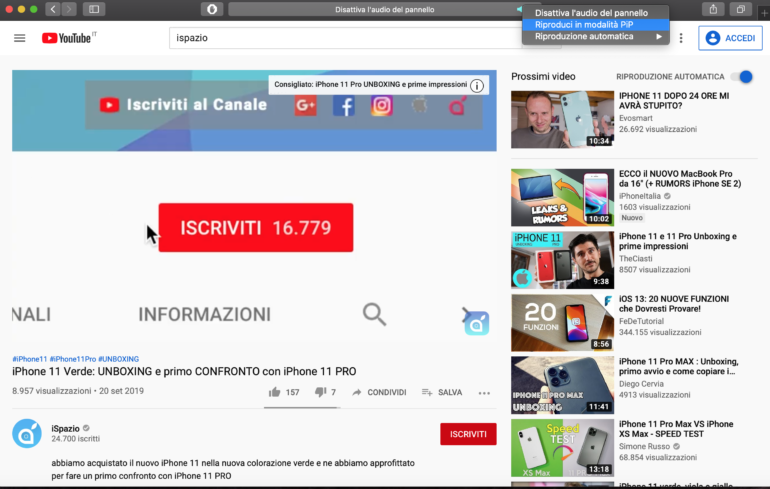Image resolution: width=770 pixels, height=489 pixels.
Task: Expand Riproduzione automatica submenu
Action: coord(595,36)
